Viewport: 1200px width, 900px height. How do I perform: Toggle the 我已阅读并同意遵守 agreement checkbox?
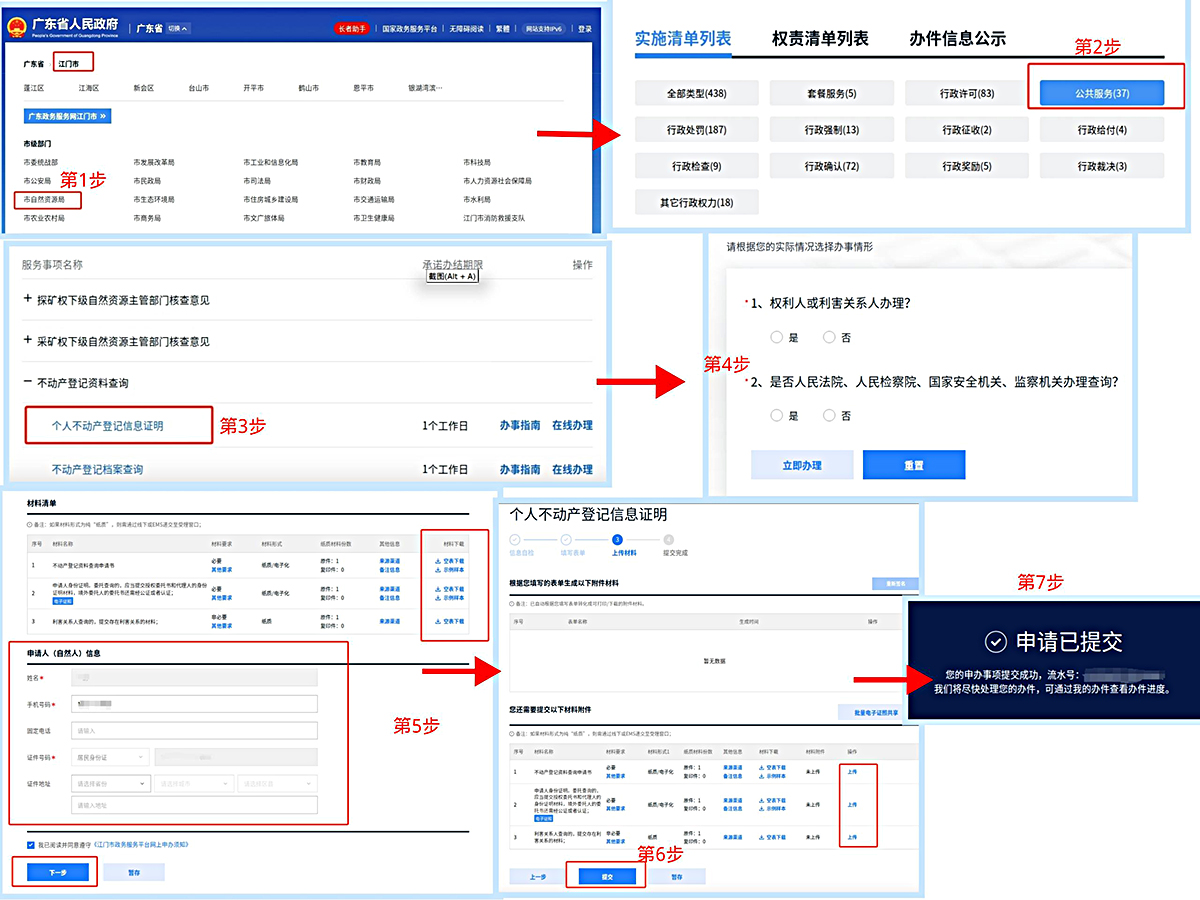tap(32, 845)
